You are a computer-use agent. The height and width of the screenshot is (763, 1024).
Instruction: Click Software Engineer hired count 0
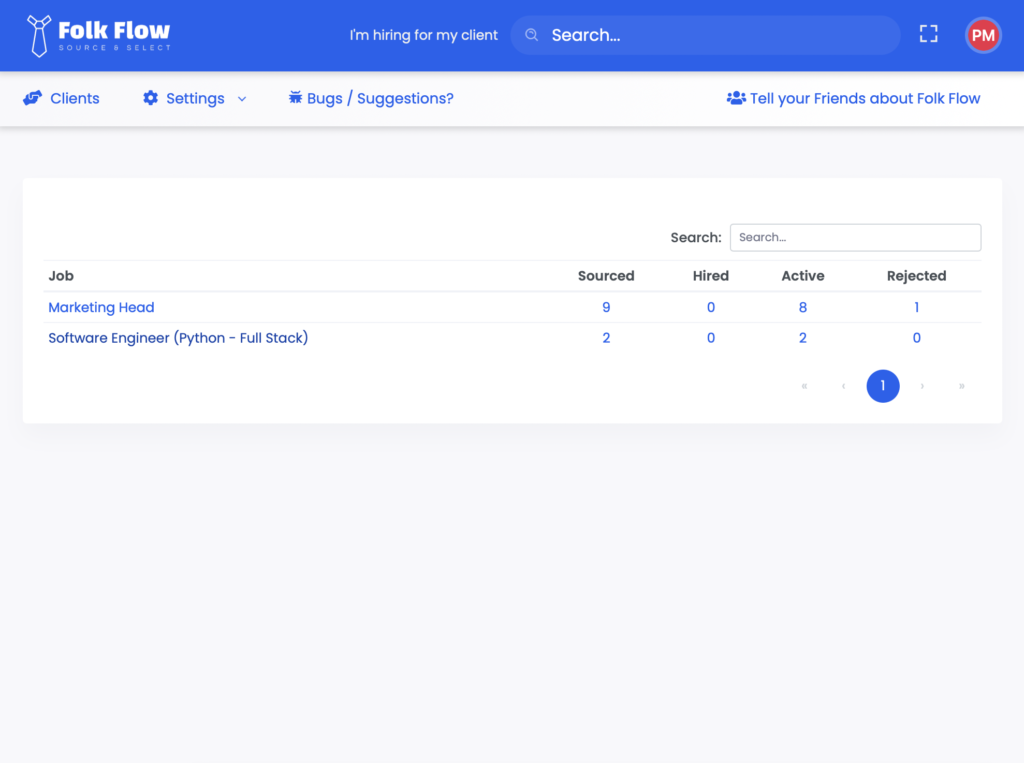(711, 338)
